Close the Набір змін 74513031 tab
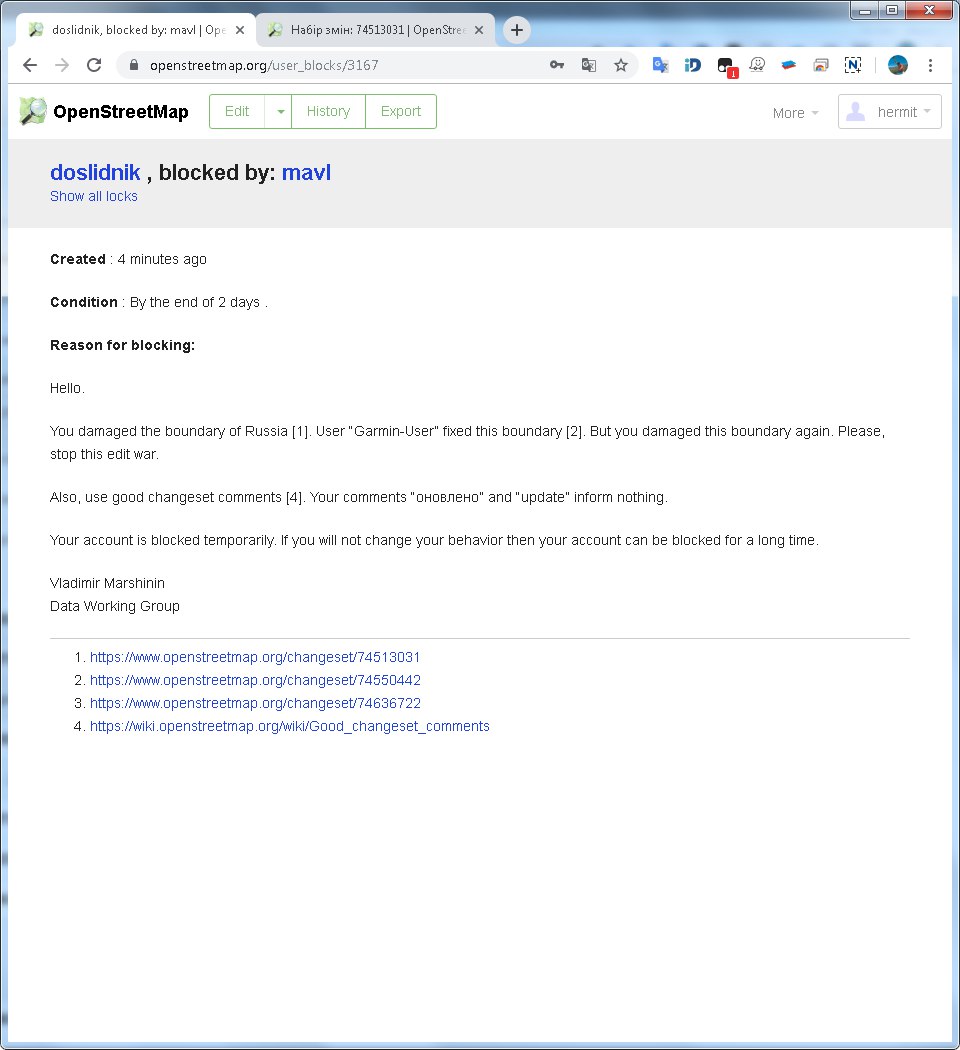The image size is (960, 1050). click(479, 30)
